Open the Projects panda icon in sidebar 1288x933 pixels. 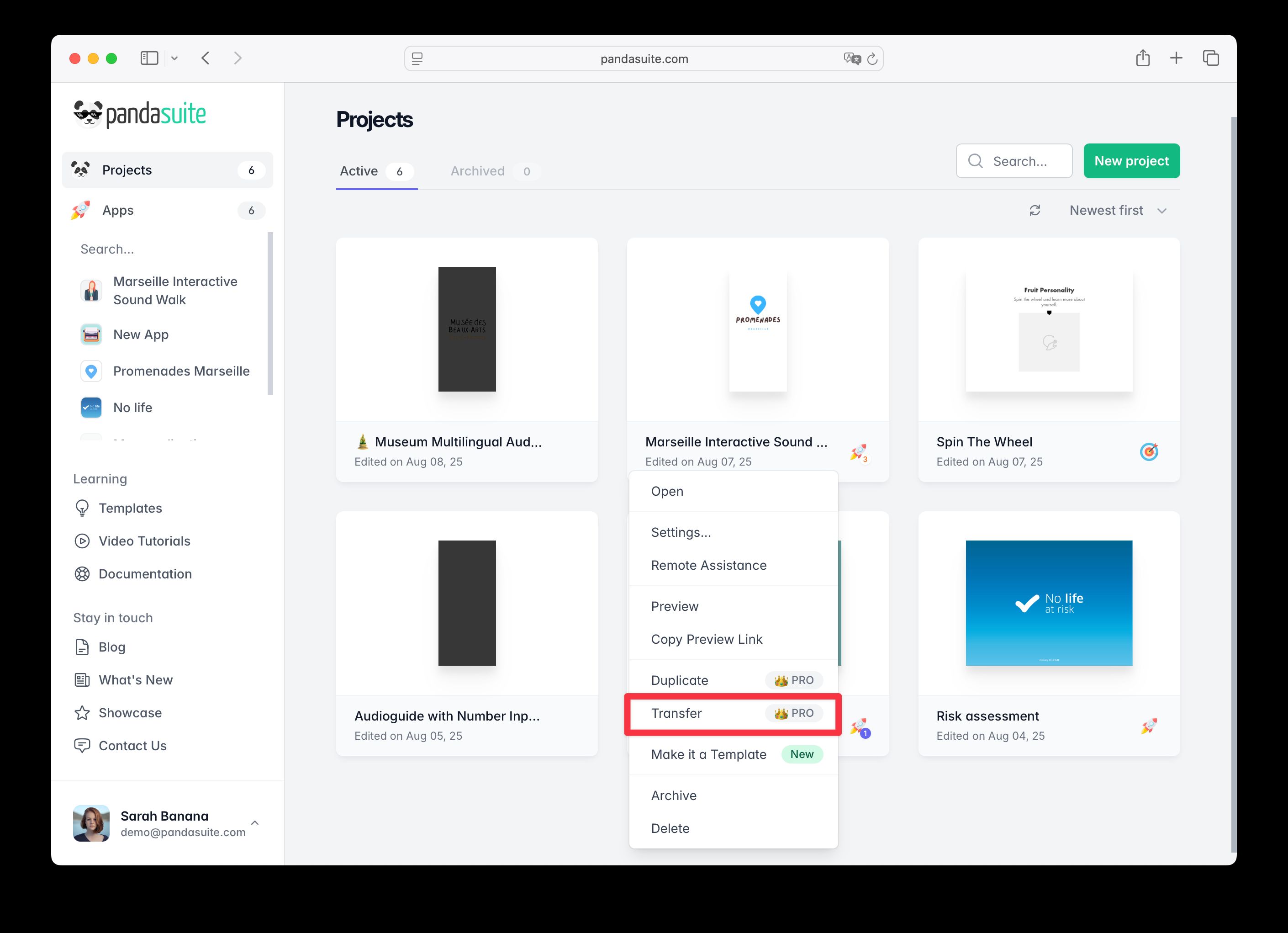[83, 170]
